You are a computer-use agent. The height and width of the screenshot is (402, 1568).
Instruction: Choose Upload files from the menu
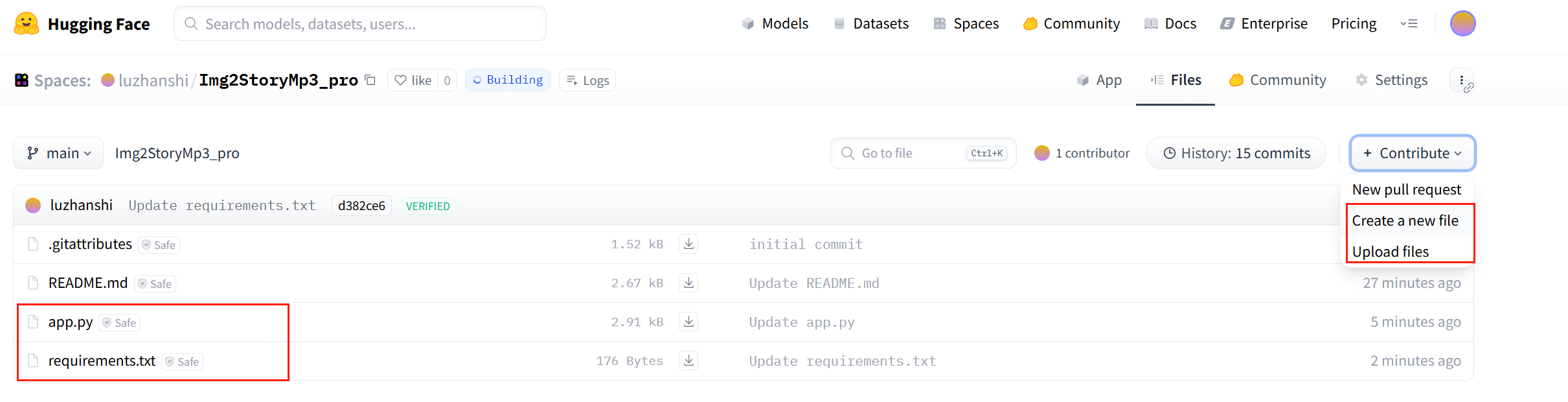[1390, 252]
